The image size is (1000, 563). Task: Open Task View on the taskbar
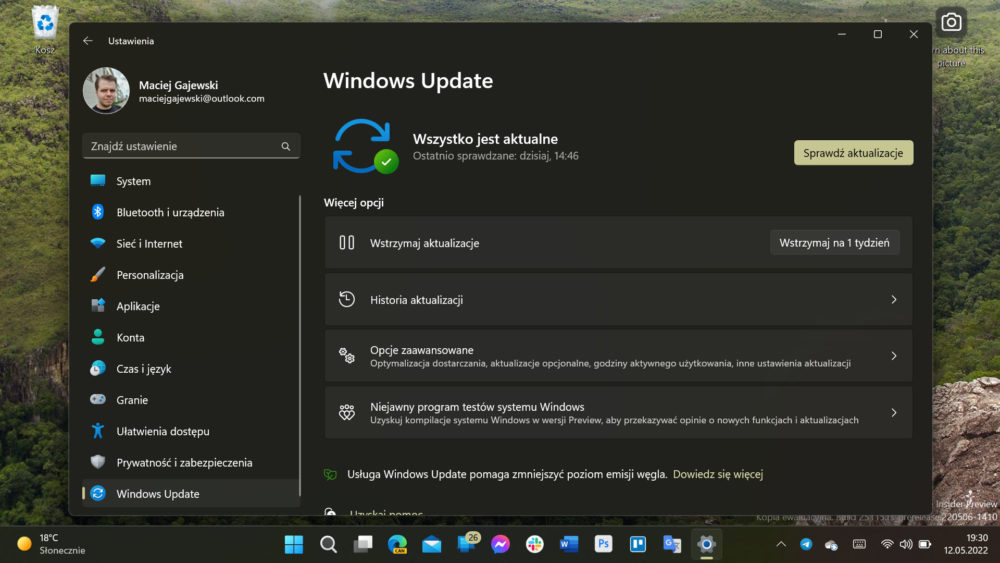(363, 544)
